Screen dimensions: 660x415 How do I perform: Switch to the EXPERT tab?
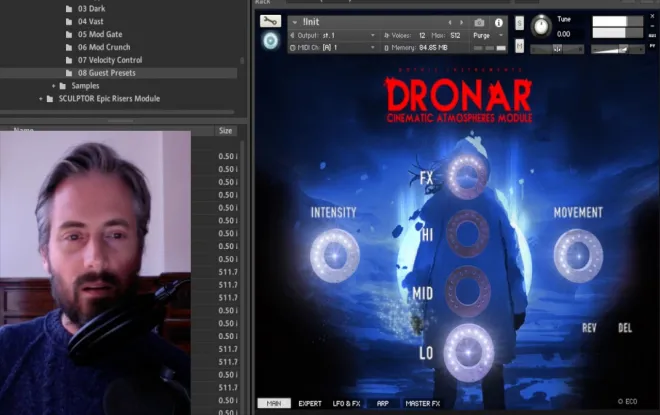[310, 403]
